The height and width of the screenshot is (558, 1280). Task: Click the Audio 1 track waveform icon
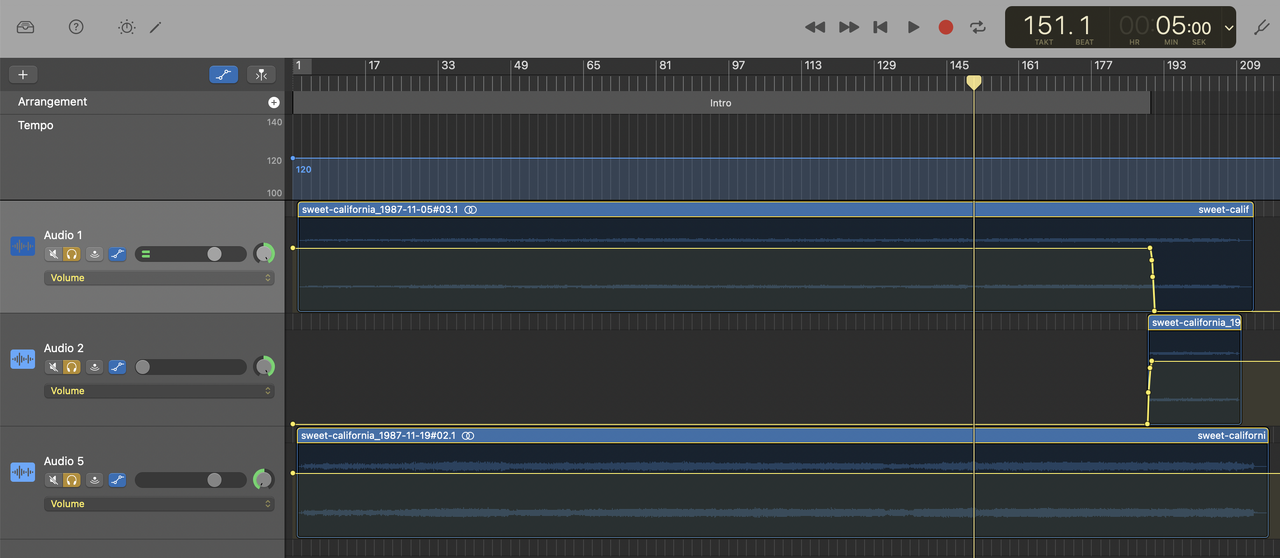[x=22, y=246]
